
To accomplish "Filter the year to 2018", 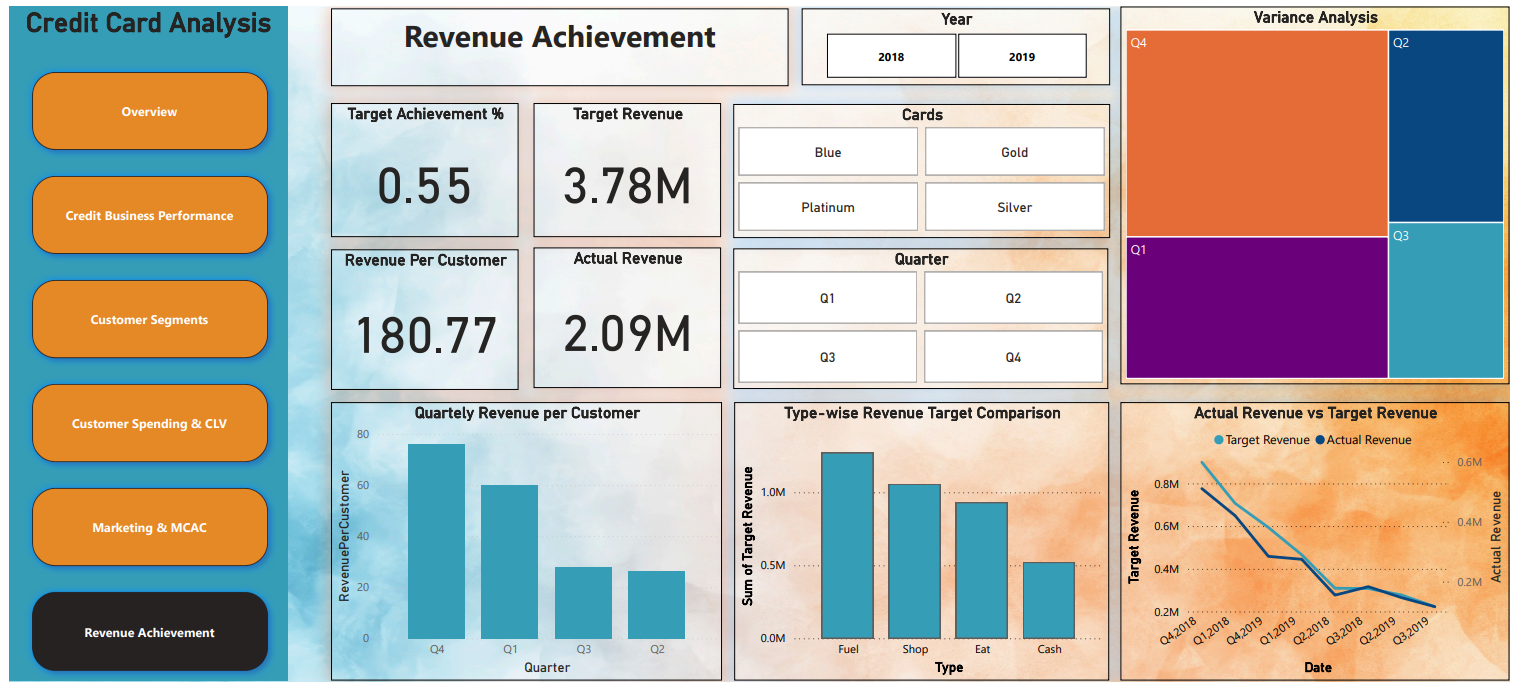I will [891, 56].
